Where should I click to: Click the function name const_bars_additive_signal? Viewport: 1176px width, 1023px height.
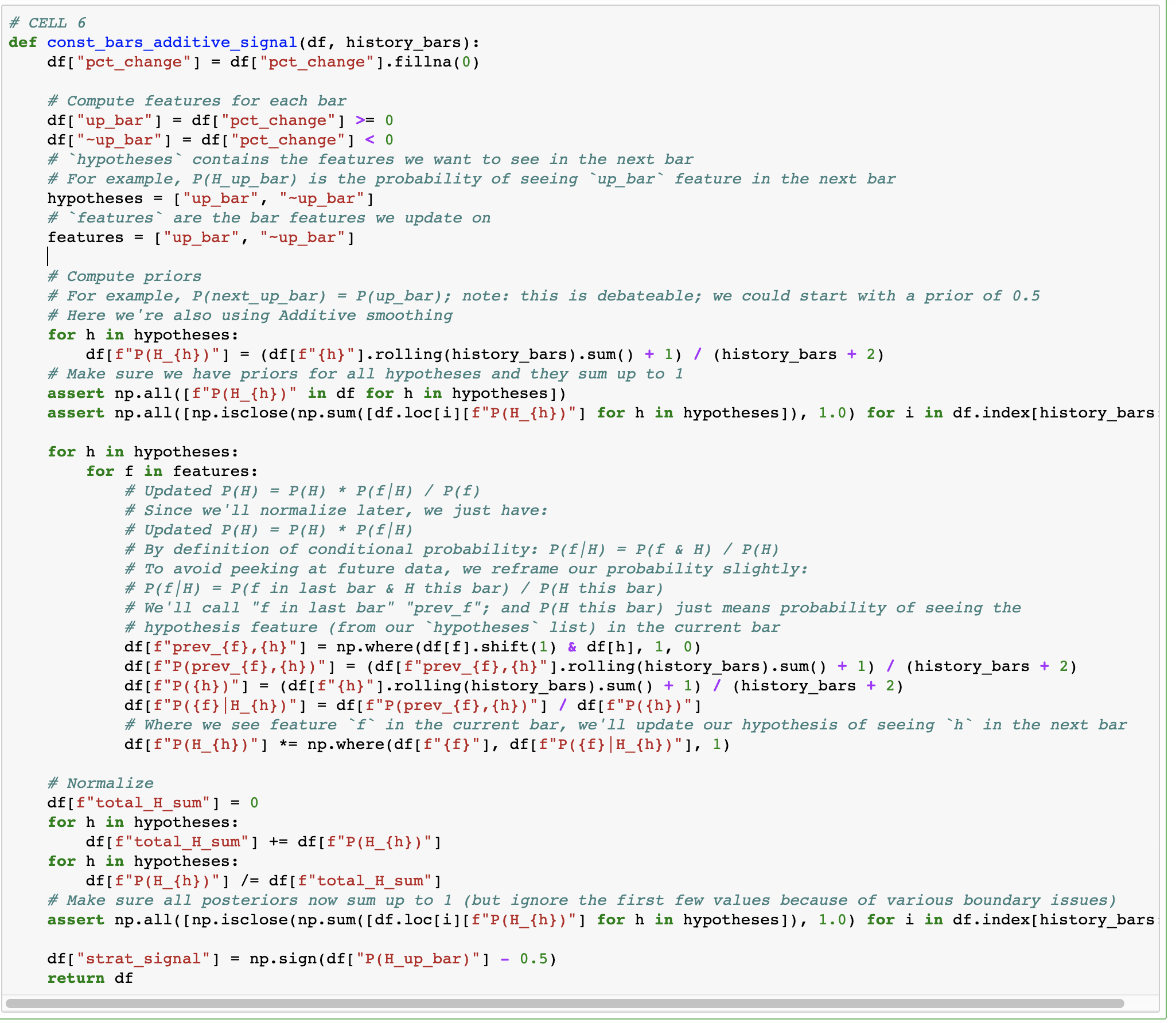[x=172, y=42]
